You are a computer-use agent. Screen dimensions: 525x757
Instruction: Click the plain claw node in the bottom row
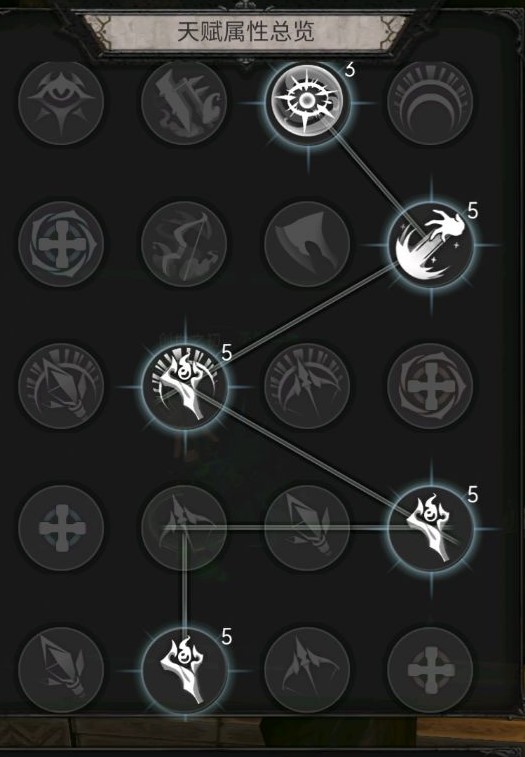point(307,671)
